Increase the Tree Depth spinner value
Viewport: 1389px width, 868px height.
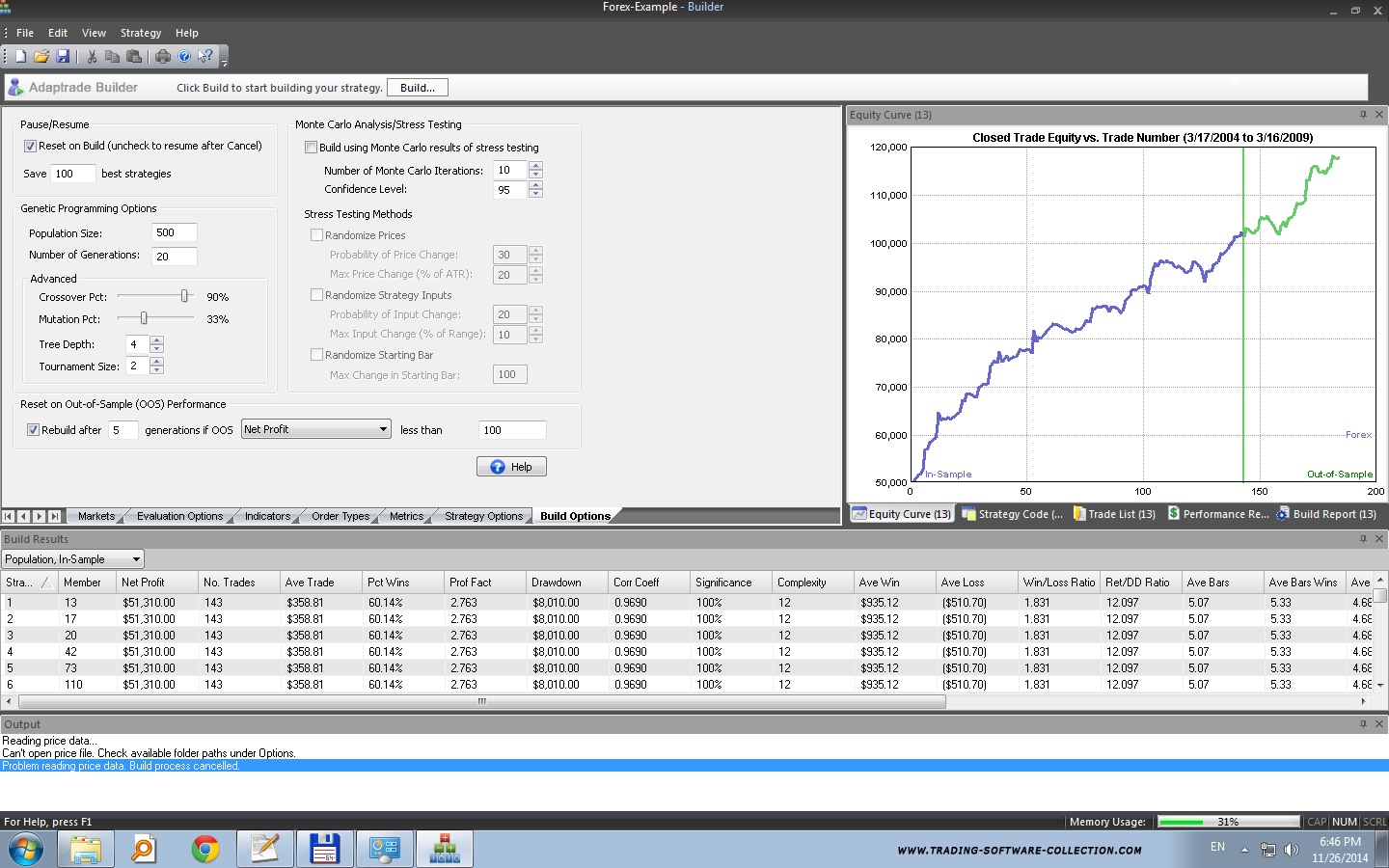[x=156, y=340]
